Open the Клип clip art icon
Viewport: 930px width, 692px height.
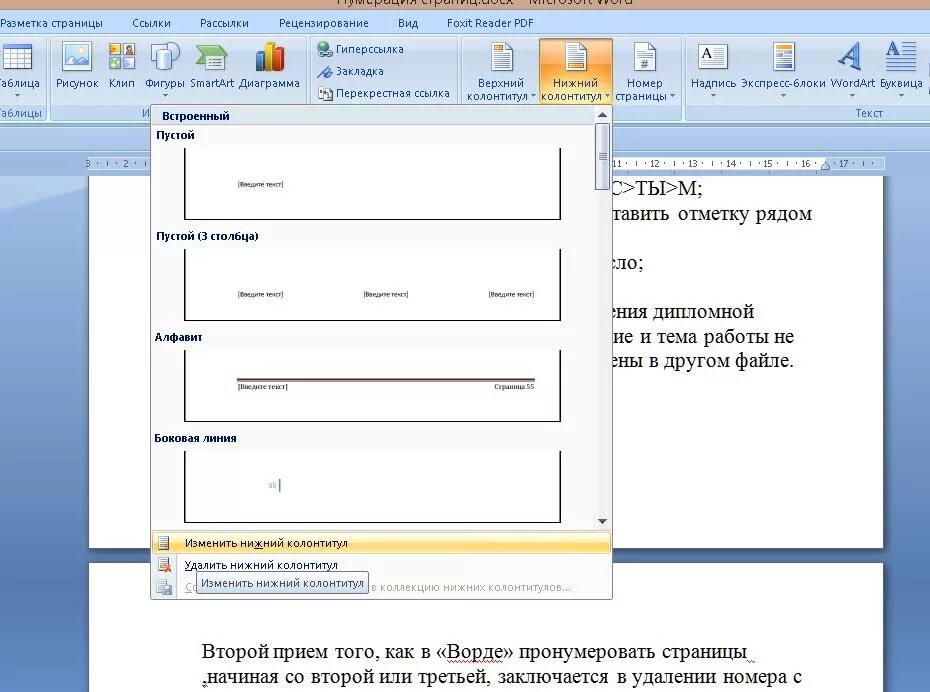pyautogui.click(x=122, y=66)
